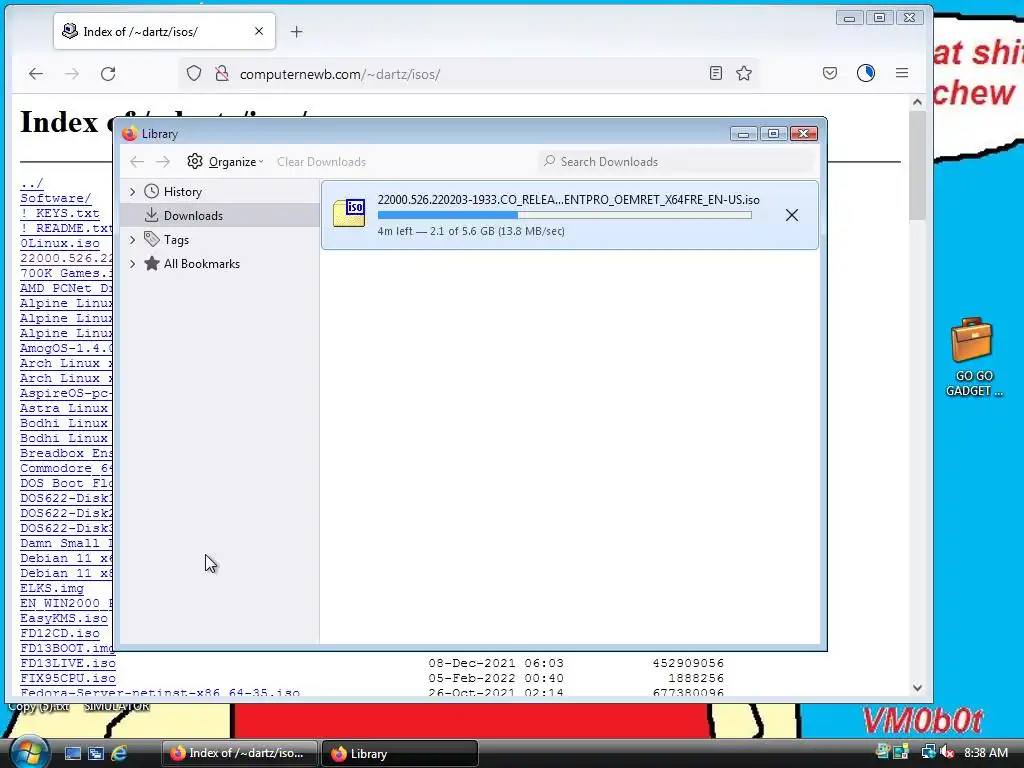Open the 700K Games link
This screenshot has width=1024, height=768.
[x=66, y=273]
